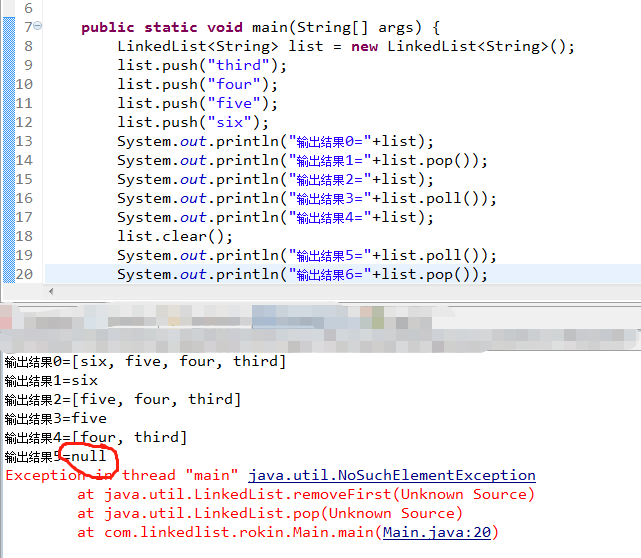The height and width of the screenshot is (558, 641).
Task: Click 'Exception in thread "main"' text
Action: 121,475
